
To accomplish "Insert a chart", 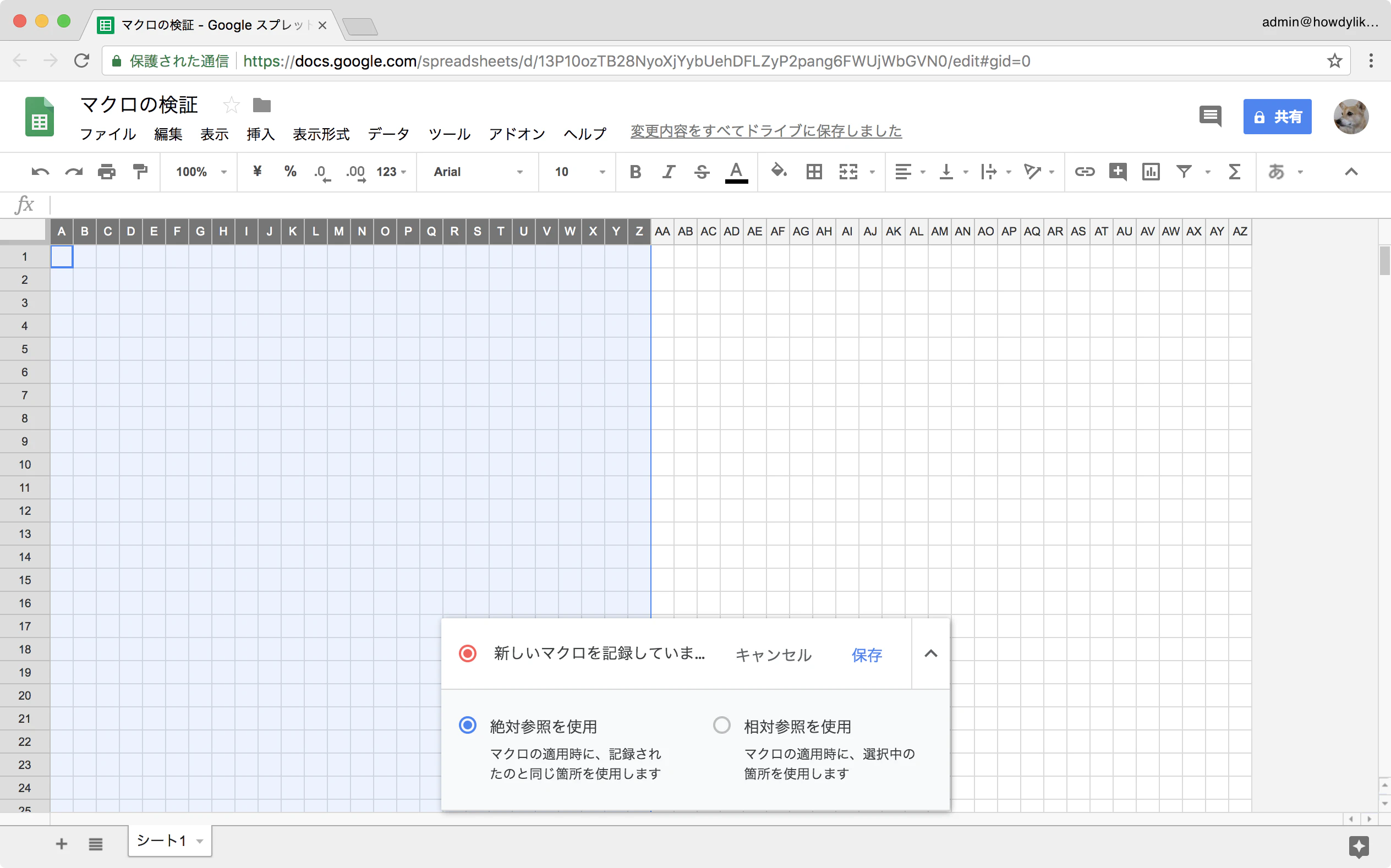I will [1151, 172].
